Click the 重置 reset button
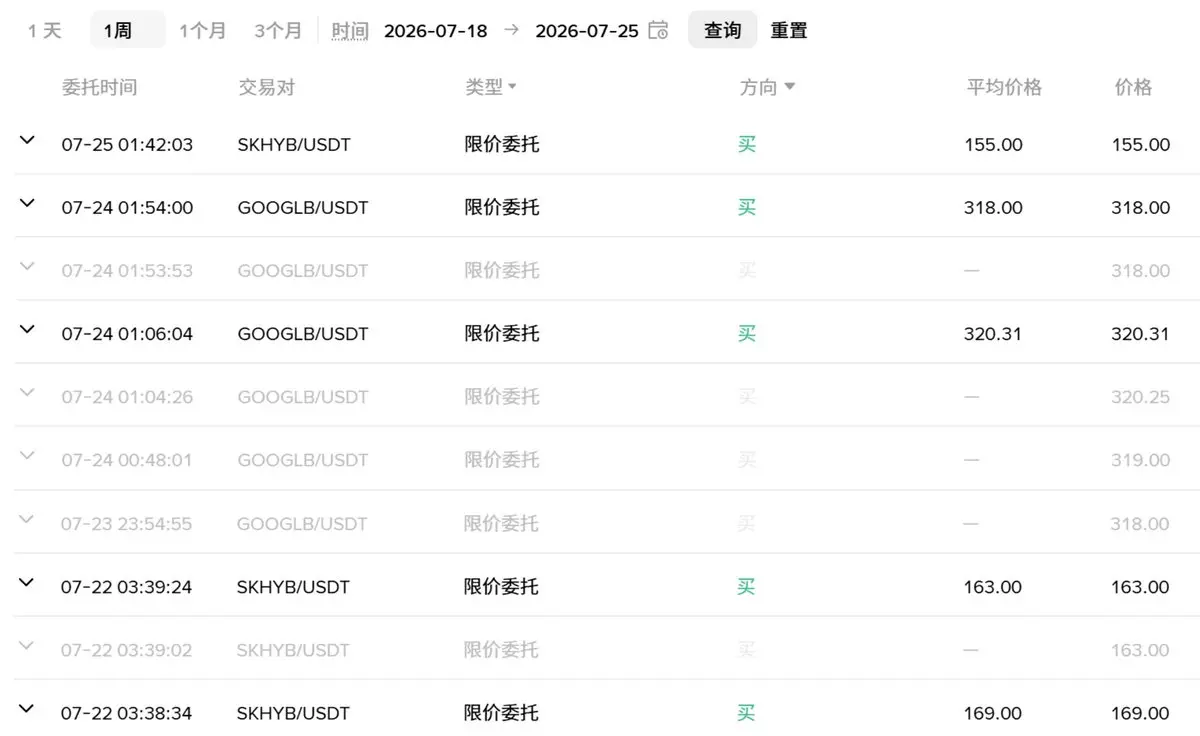 click(x=789, y=30)
